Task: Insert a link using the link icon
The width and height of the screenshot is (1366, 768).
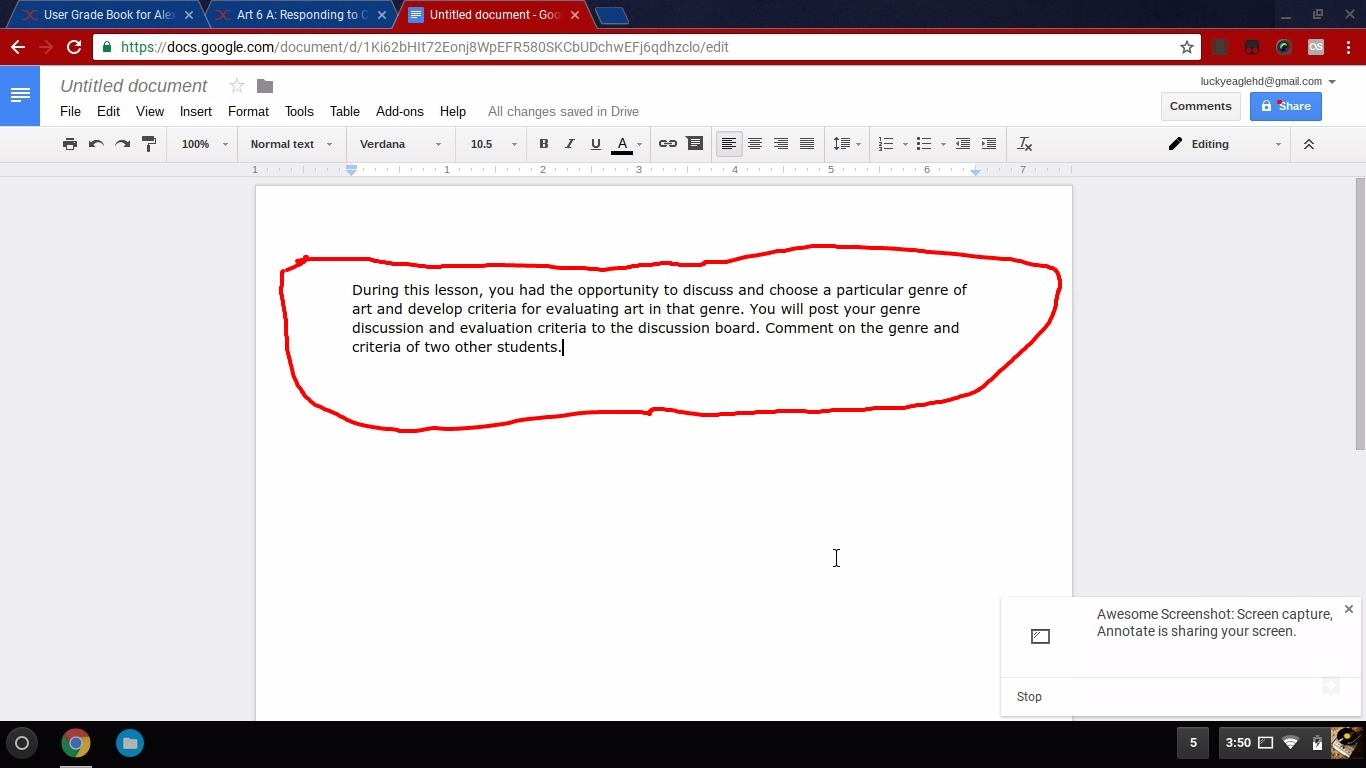Action: pos(667,144)
